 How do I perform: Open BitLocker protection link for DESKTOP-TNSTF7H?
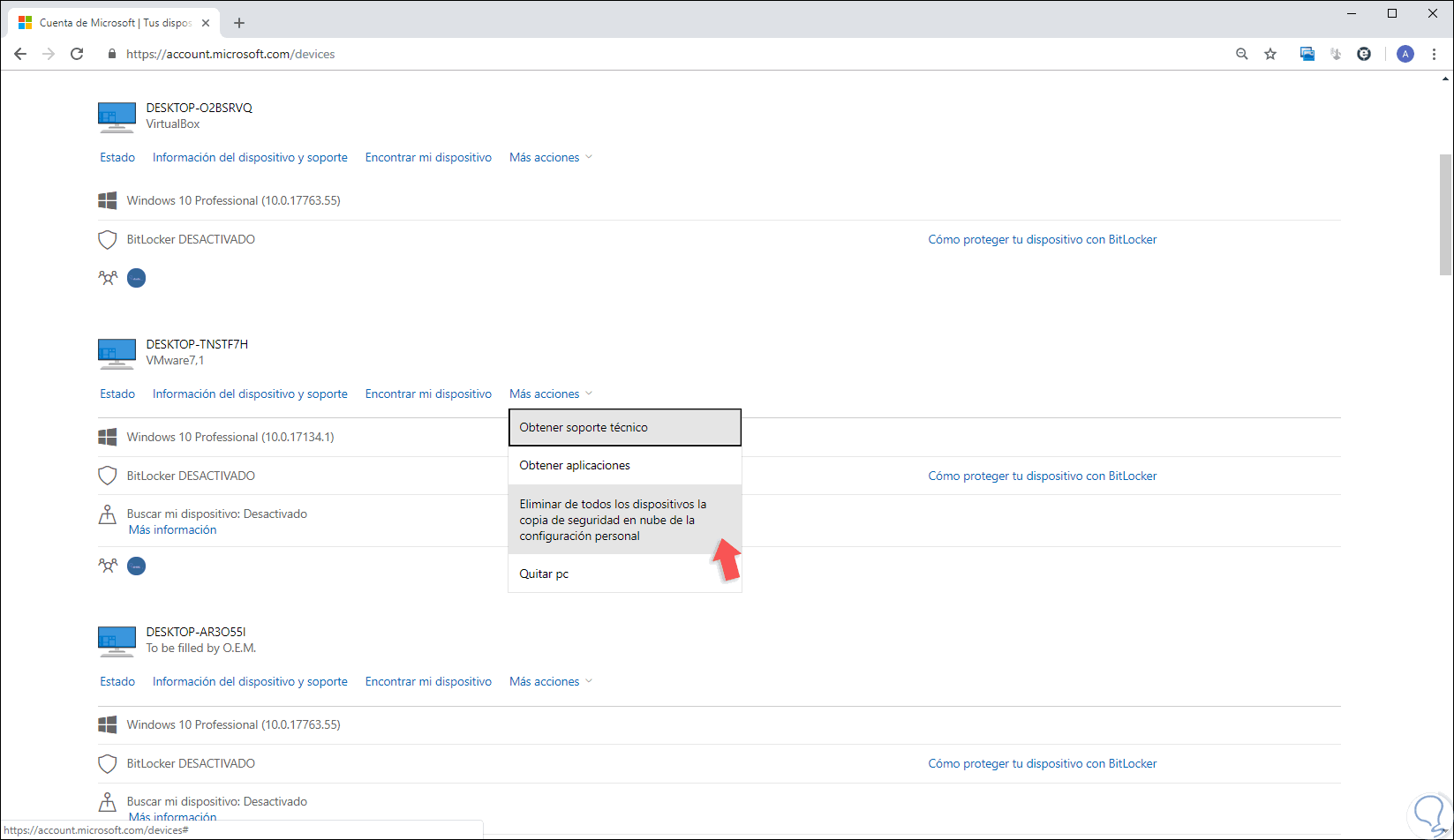[x=1043, y=476]
